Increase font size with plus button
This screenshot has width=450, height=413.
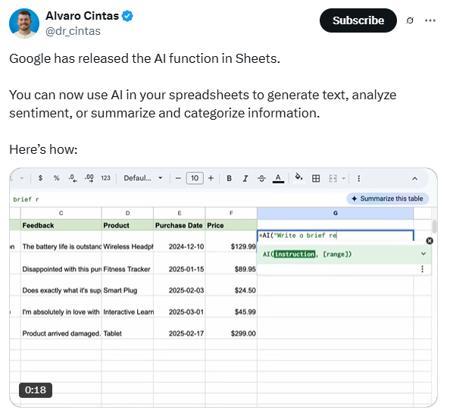click(x=211, y=178)
